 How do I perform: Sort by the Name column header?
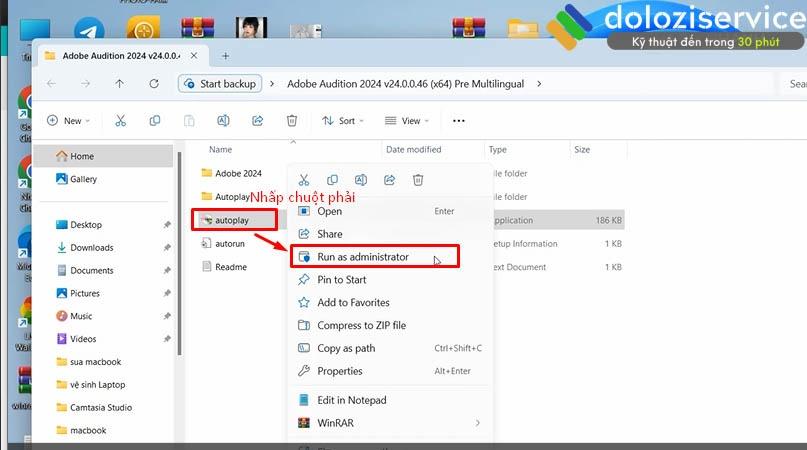[220, 149]
